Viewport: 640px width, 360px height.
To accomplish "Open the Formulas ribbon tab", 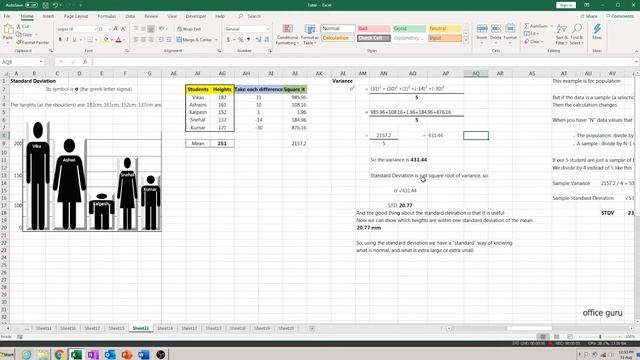I will coord(107,16).
